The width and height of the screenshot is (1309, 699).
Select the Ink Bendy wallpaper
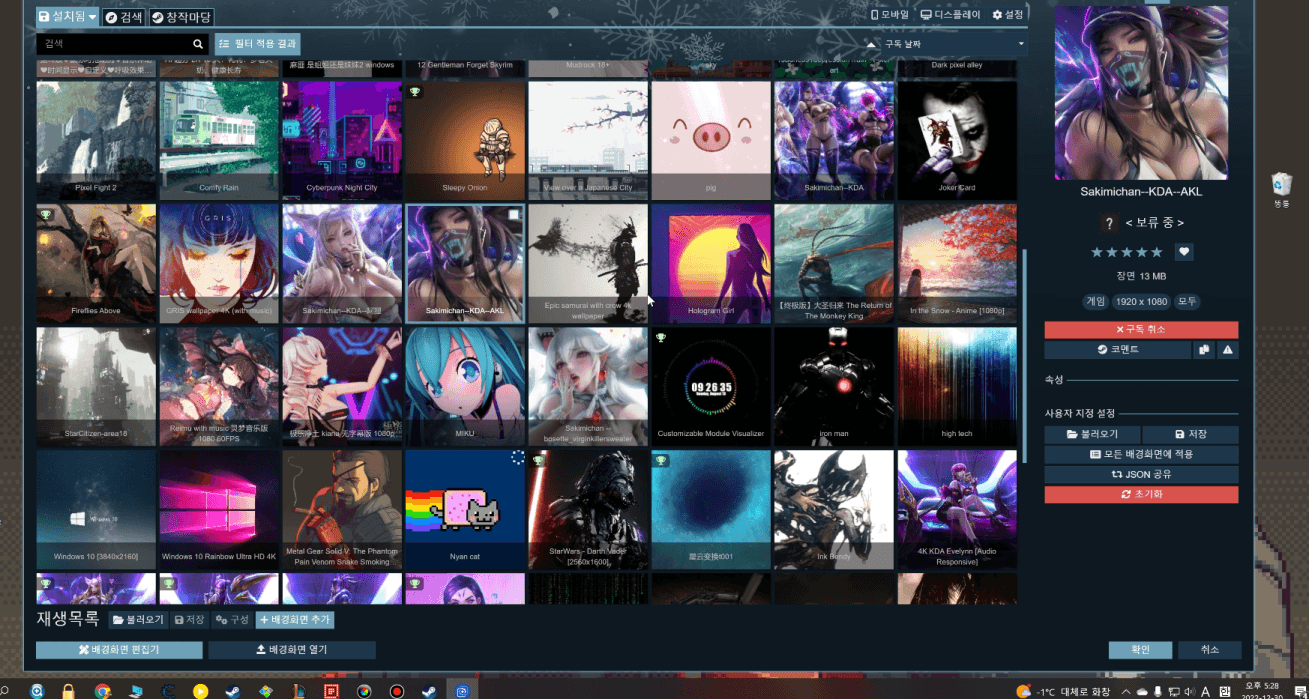(x=834, y=510)
